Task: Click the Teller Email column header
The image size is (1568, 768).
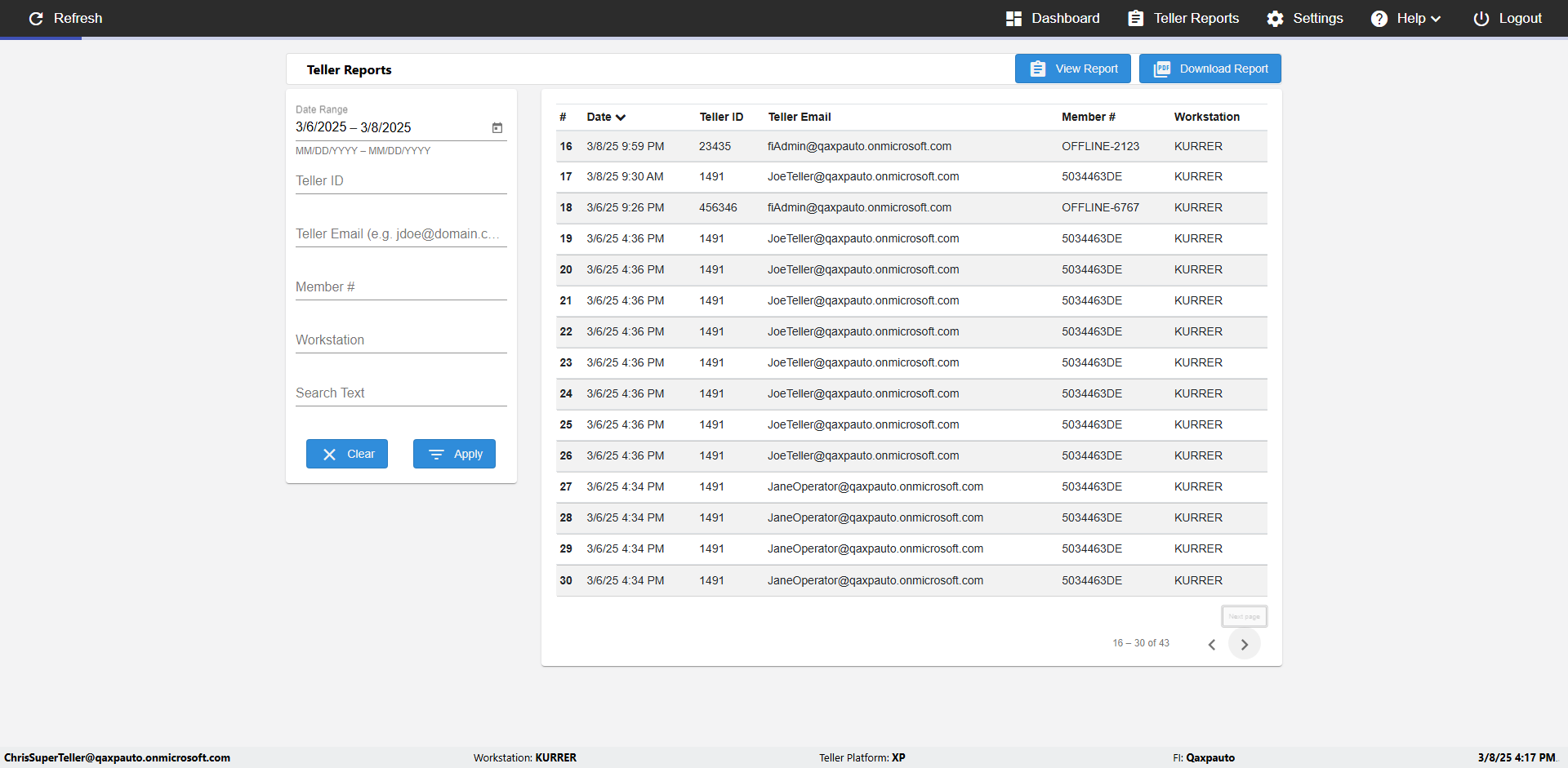Action: coord(800,117)
